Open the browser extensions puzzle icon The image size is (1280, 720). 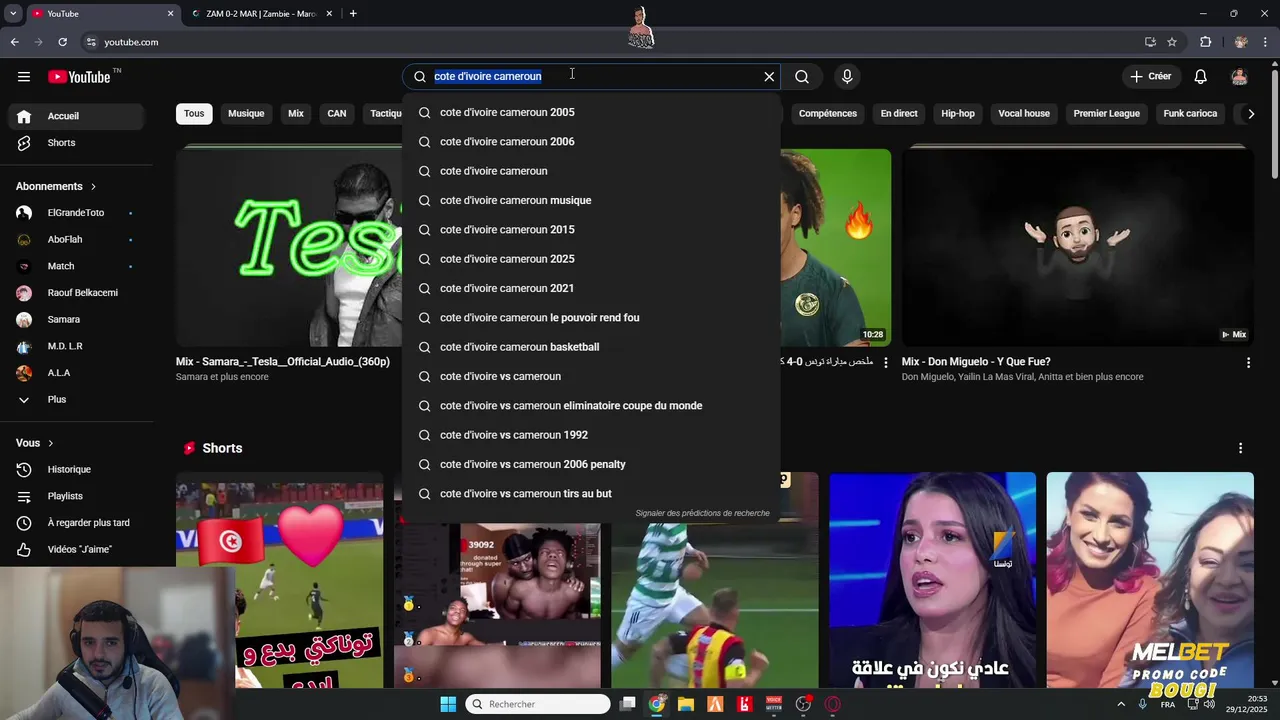(1205, 42)
